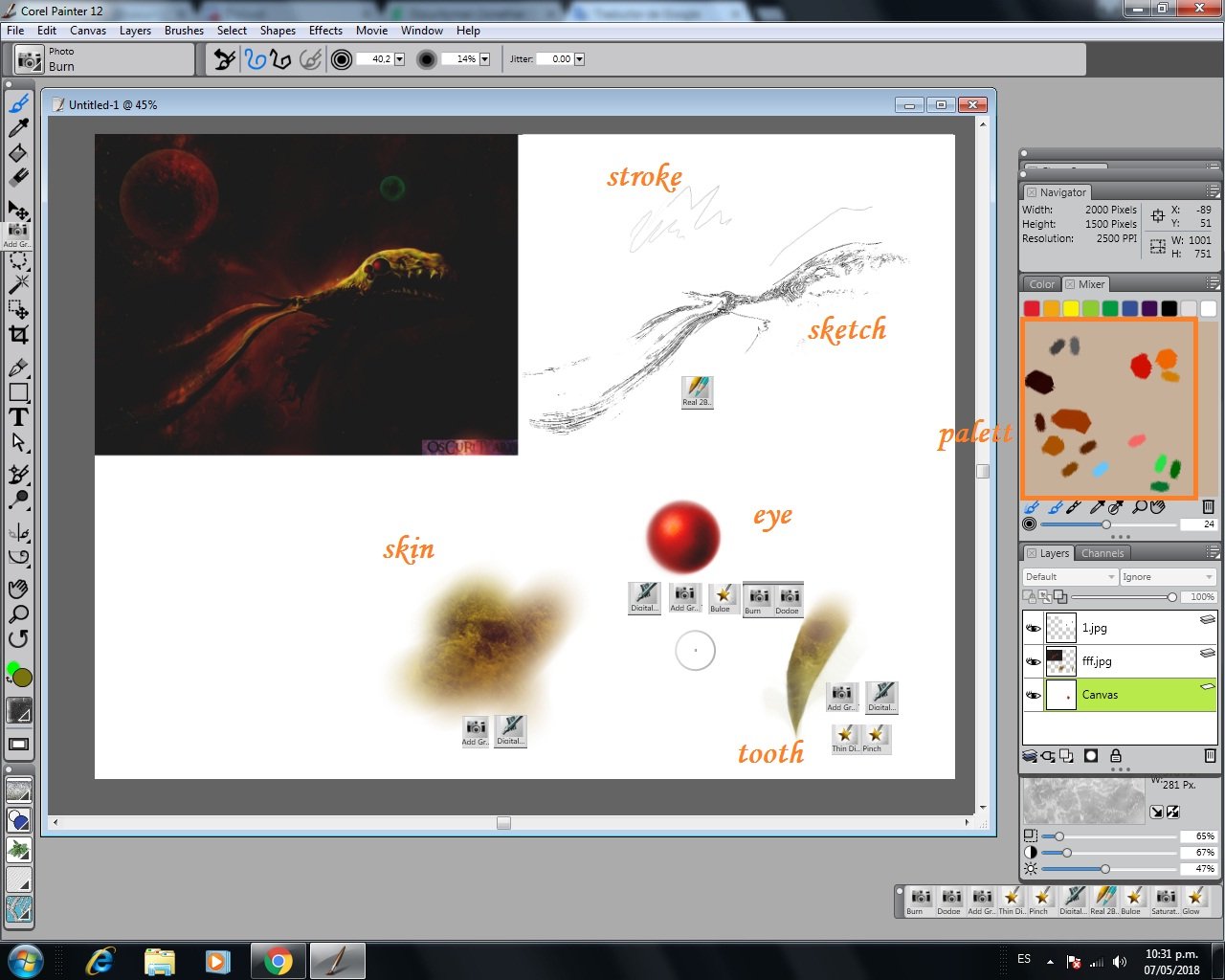The width and height of the screenshot is (1225, 980).
Task: Hide the fff.jpg layer
Action: [x=1034, y=661]
